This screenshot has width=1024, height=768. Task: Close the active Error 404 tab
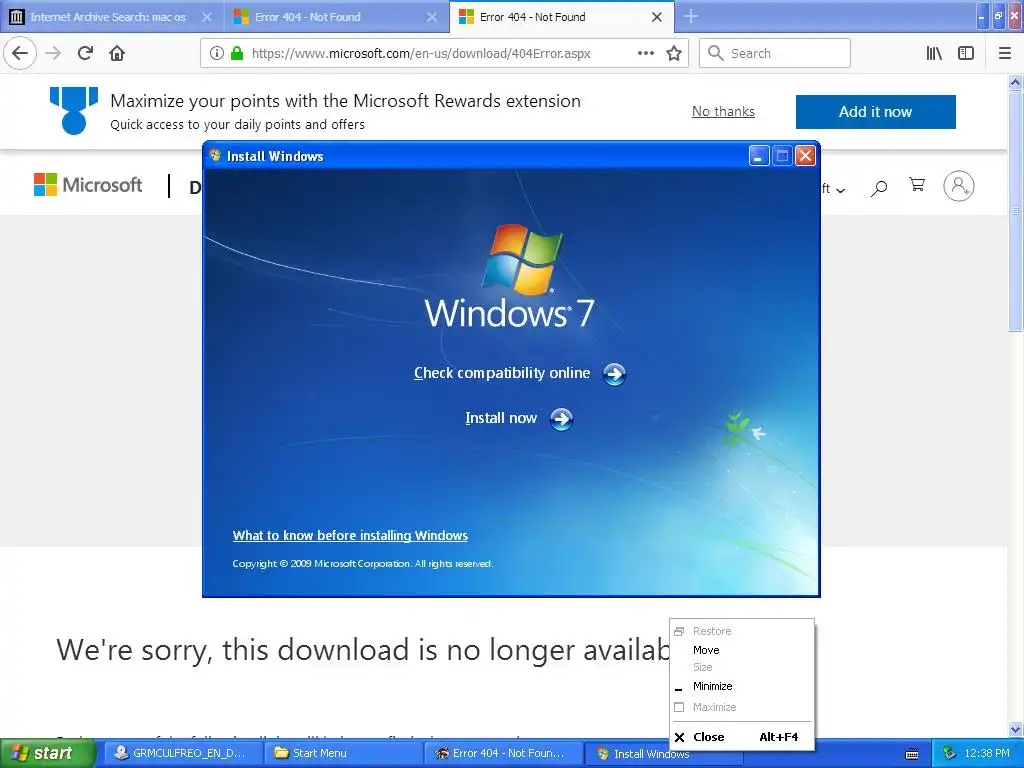[x=657, y=17]
